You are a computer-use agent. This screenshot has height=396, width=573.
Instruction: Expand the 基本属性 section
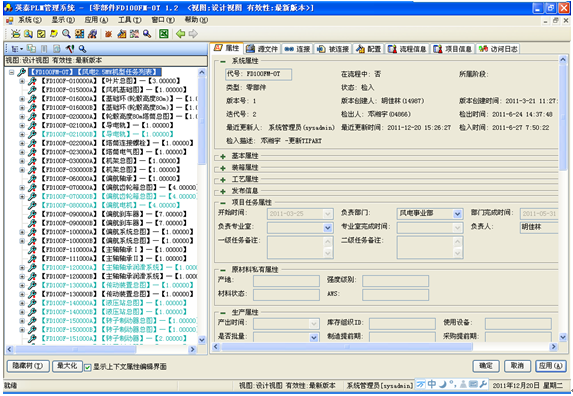click(x=223, y=156)
